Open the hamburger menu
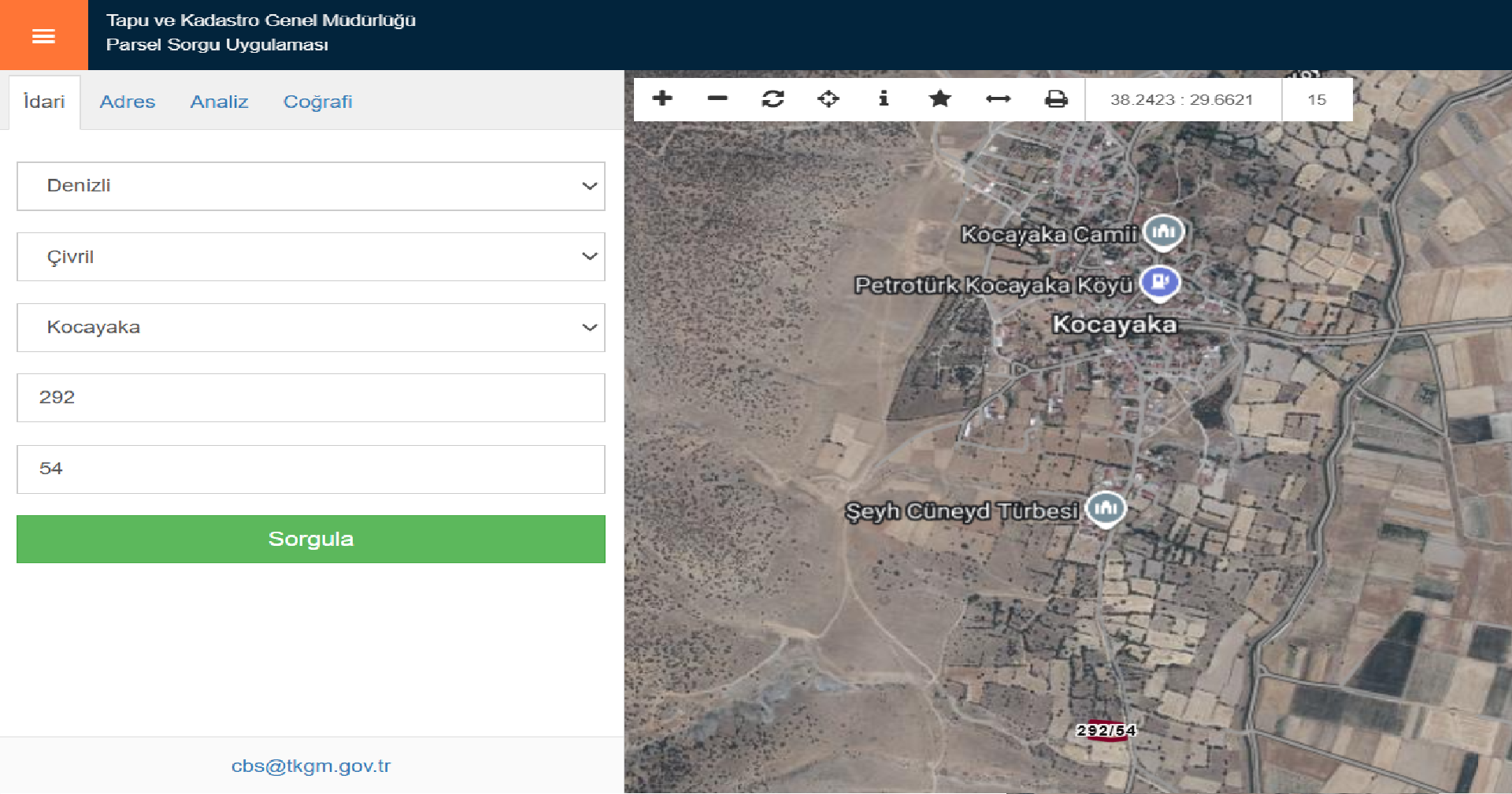This screenshot has height=794, width=1512. (43, 35)
